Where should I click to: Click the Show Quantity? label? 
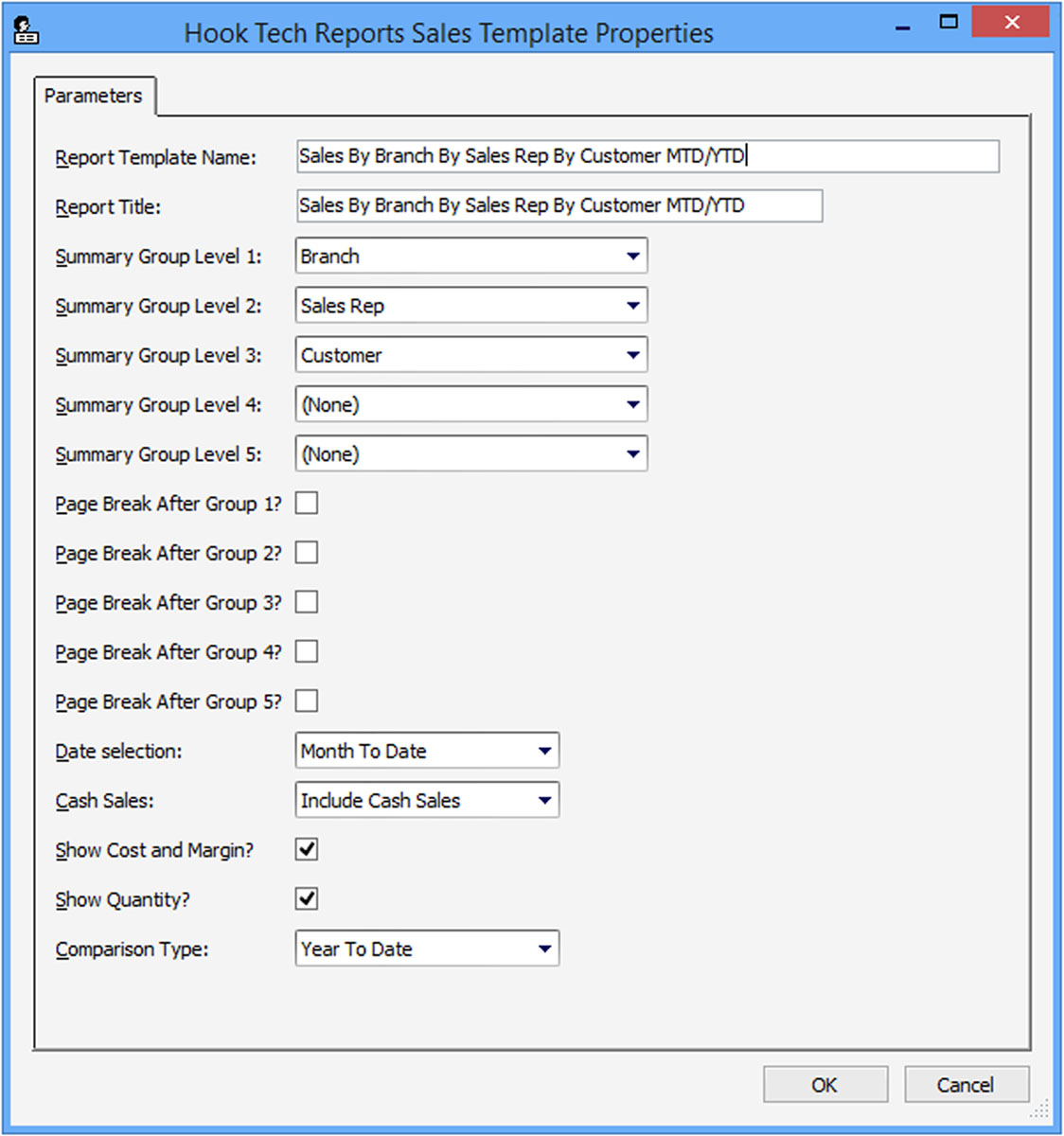coord(122,900)
